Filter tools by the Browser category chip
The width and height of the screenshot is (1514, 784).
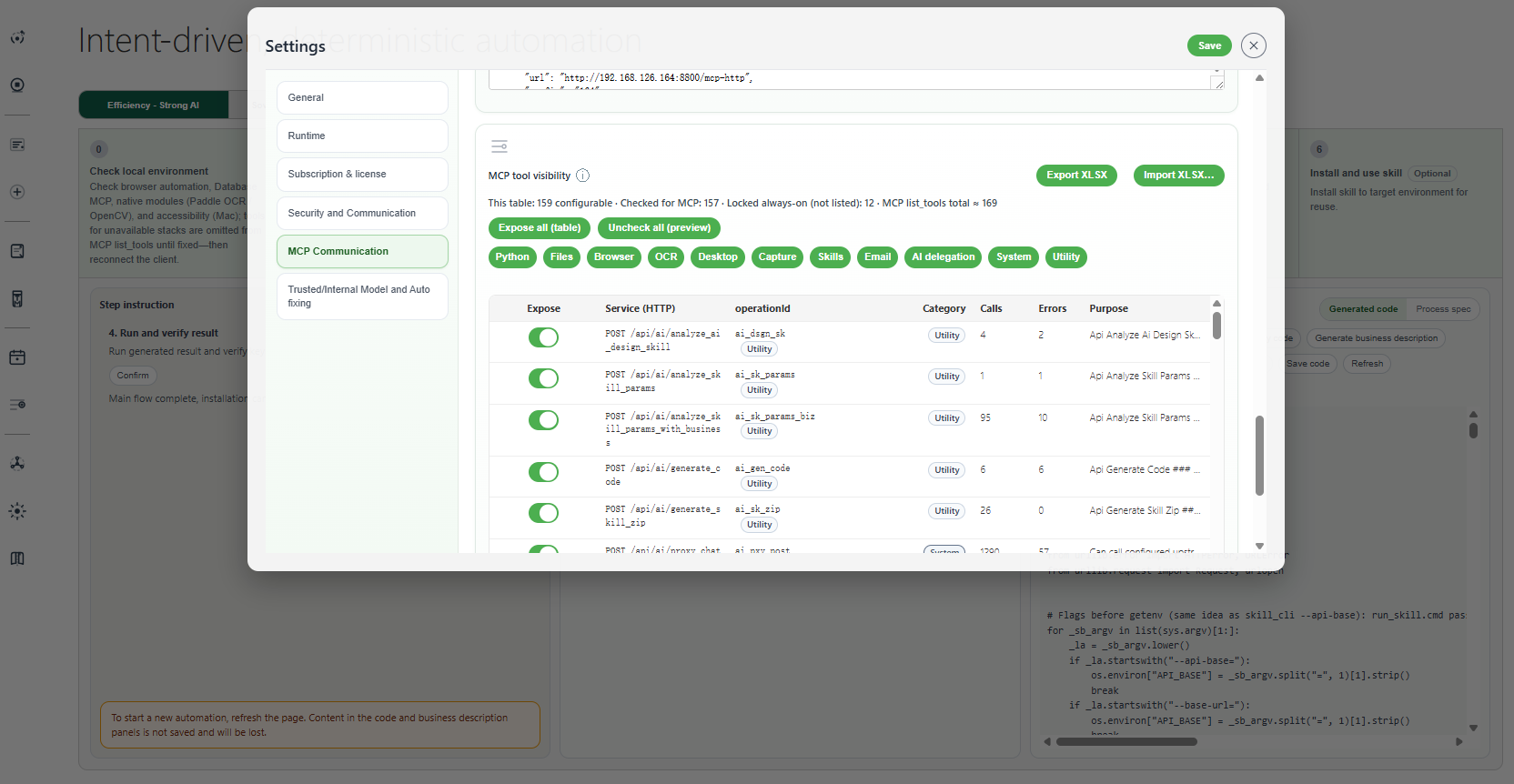[614, 257]
